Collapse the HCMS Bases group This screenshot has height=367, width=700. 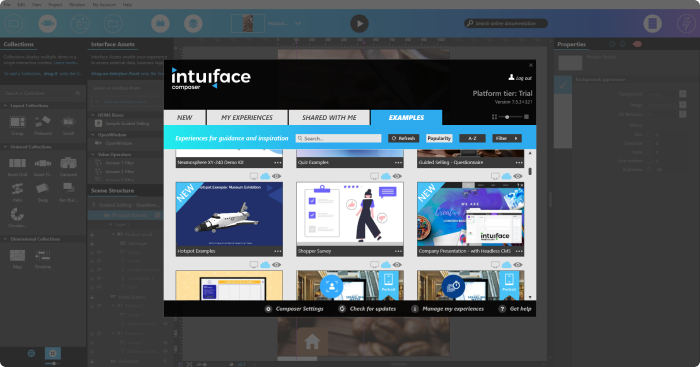93,115
